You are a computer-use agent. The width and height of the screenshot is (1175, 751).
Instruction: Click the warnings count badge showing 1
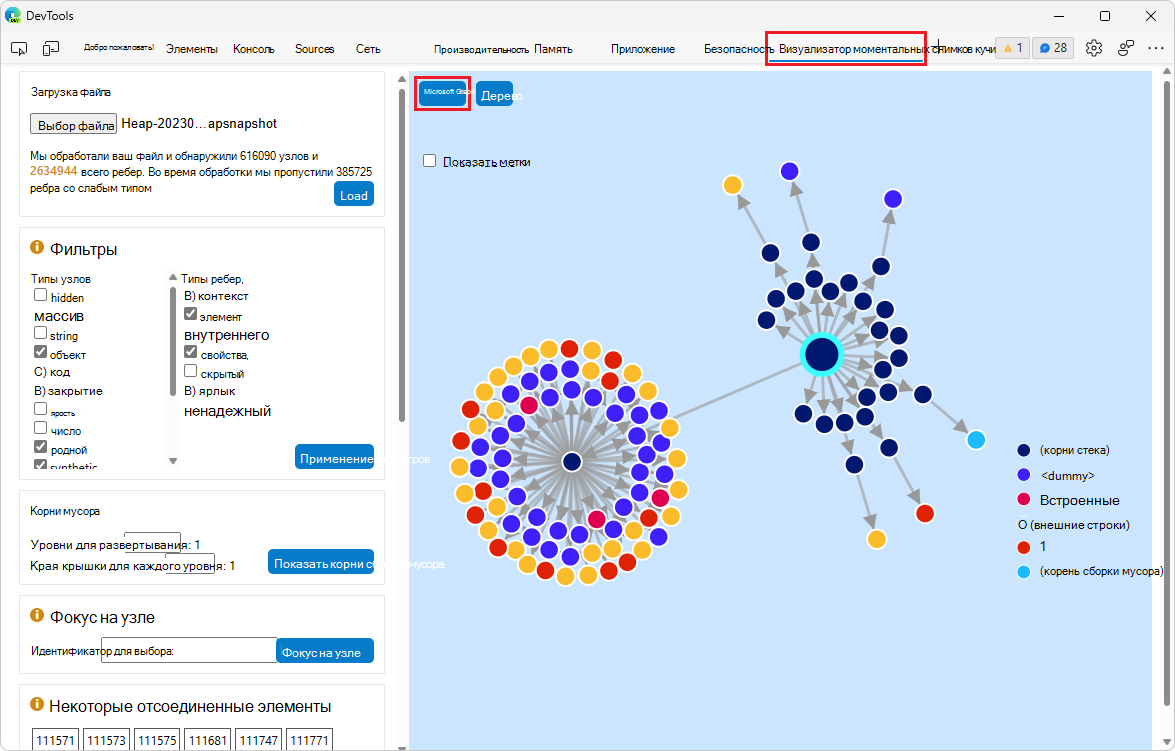tap(1012, 48)
